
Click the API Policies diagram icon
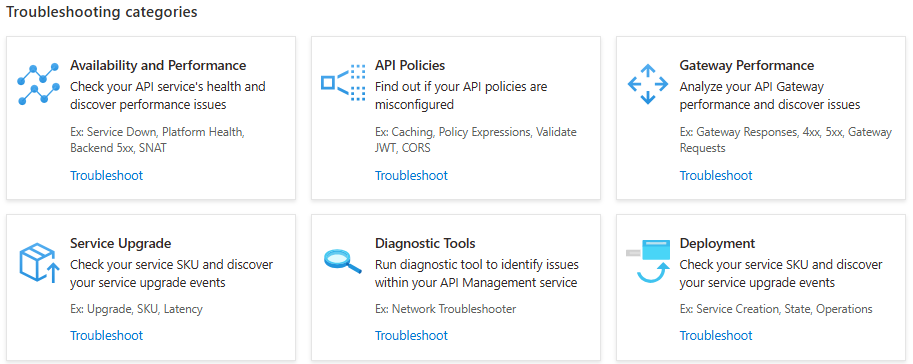click(343, 84)
